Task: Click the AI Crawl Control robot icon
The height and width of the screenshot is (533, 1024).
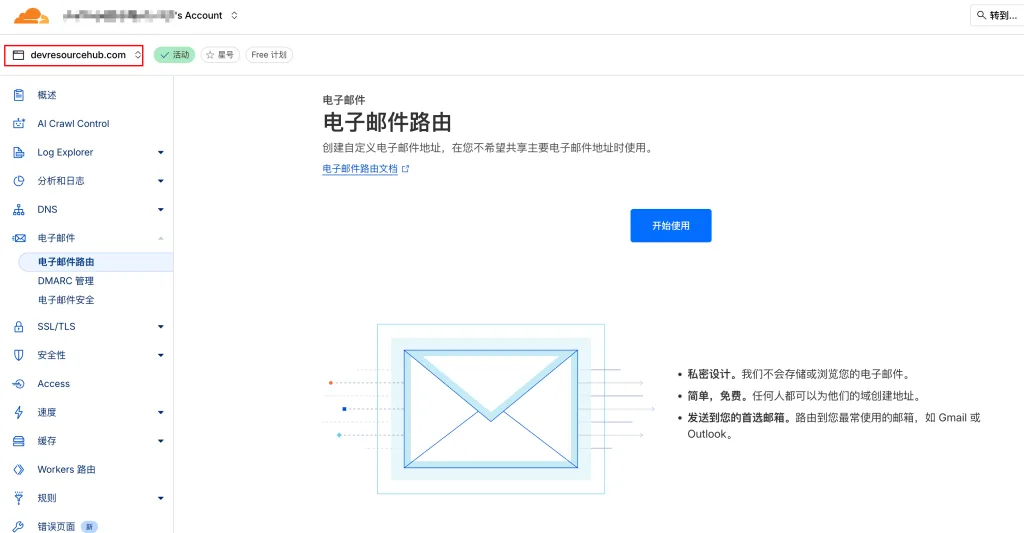Action: coord(19,123)
